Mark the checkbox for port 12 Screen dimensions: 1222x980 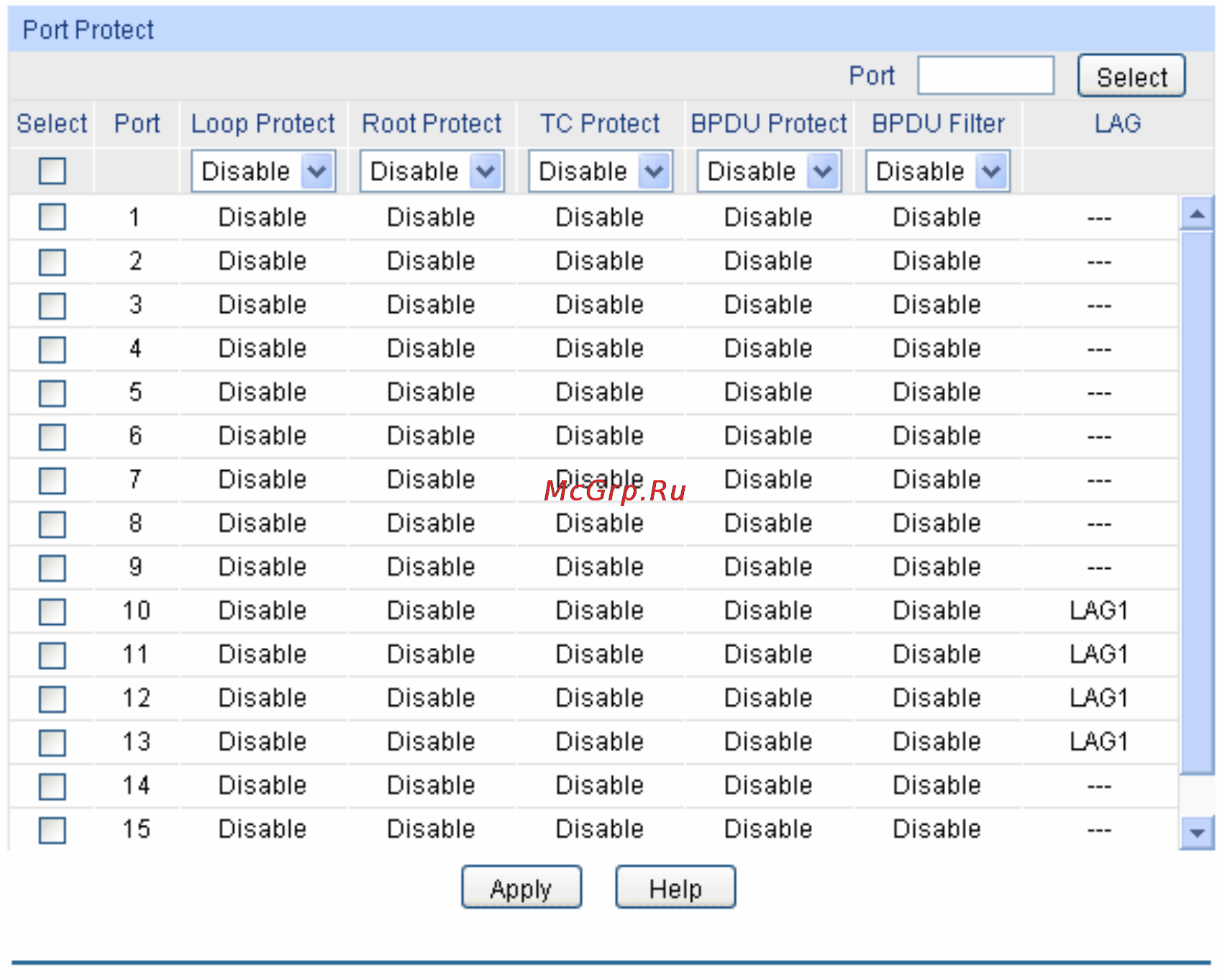point(53,699)
